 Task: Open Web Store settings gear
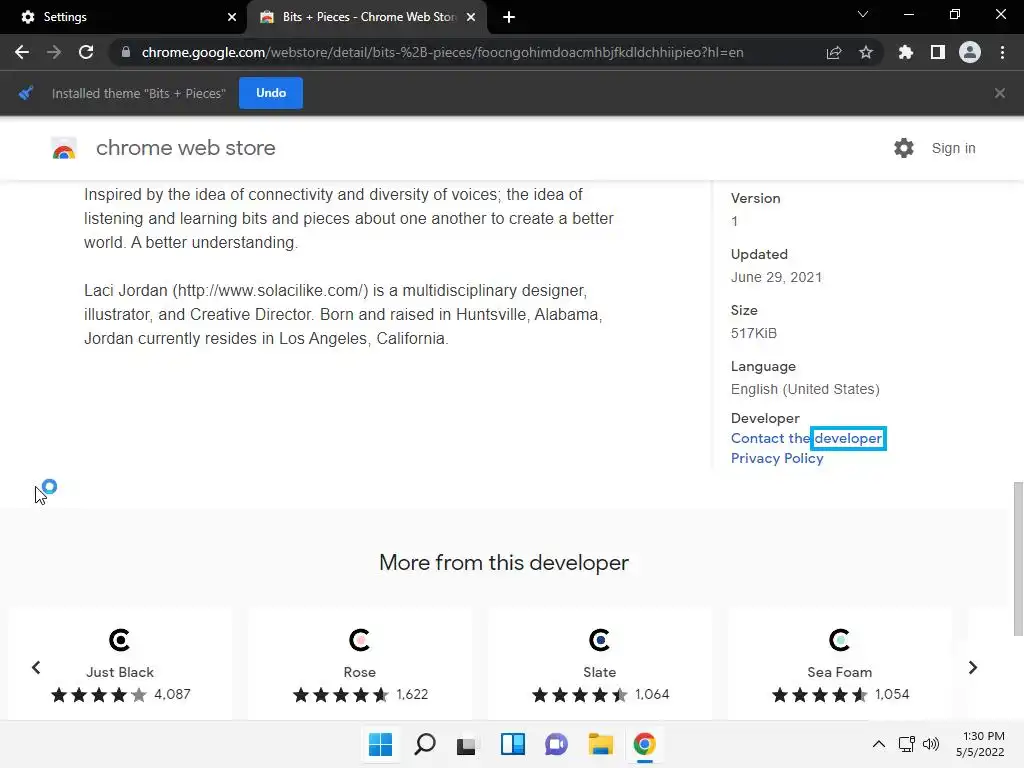[904, 148]
